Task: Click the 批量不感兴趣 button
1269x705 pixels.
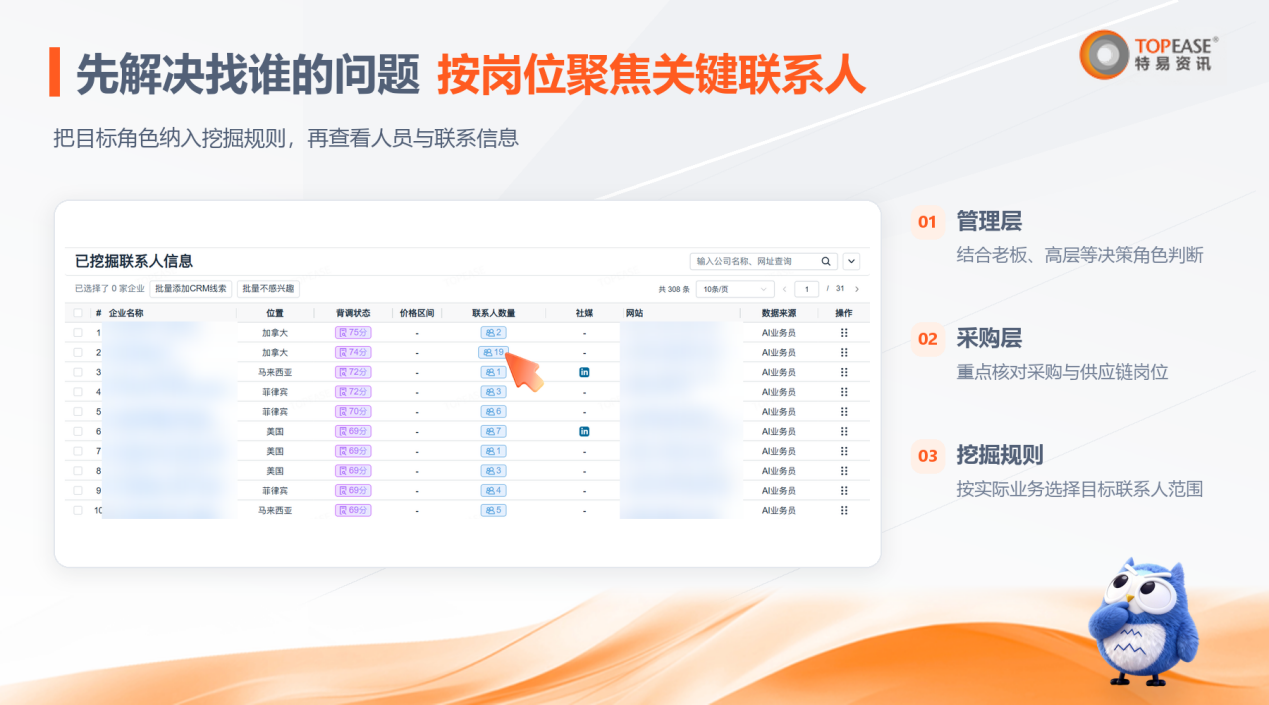Action: pyautogui.click(x=268, y=289)
